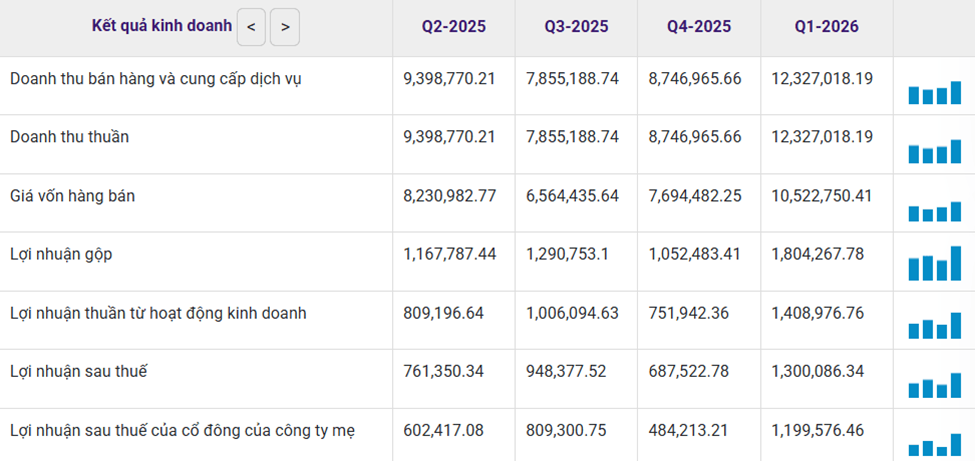Open the Doanh thu thuần trend chart

[935, 152]
